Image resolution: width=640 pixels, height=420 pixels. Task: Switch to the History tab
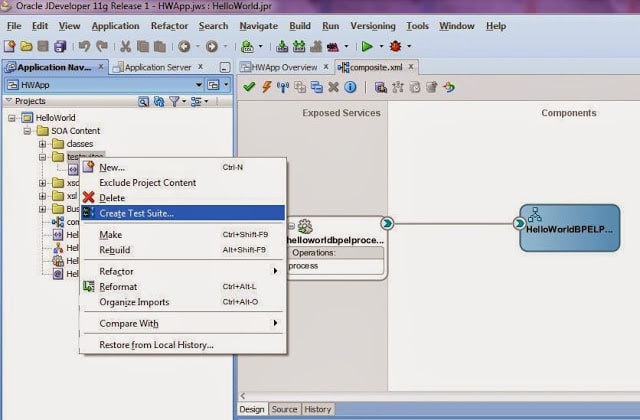[318, 409]
